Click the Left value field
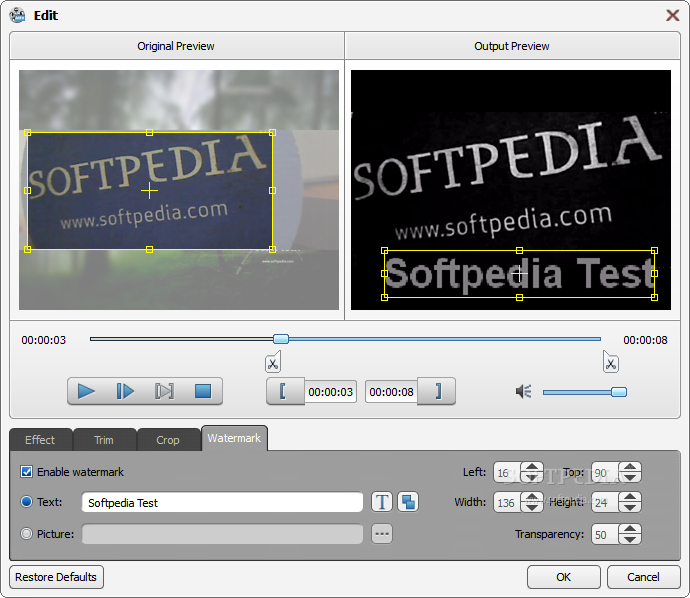The image size is (690, 598). click(507, 473)
